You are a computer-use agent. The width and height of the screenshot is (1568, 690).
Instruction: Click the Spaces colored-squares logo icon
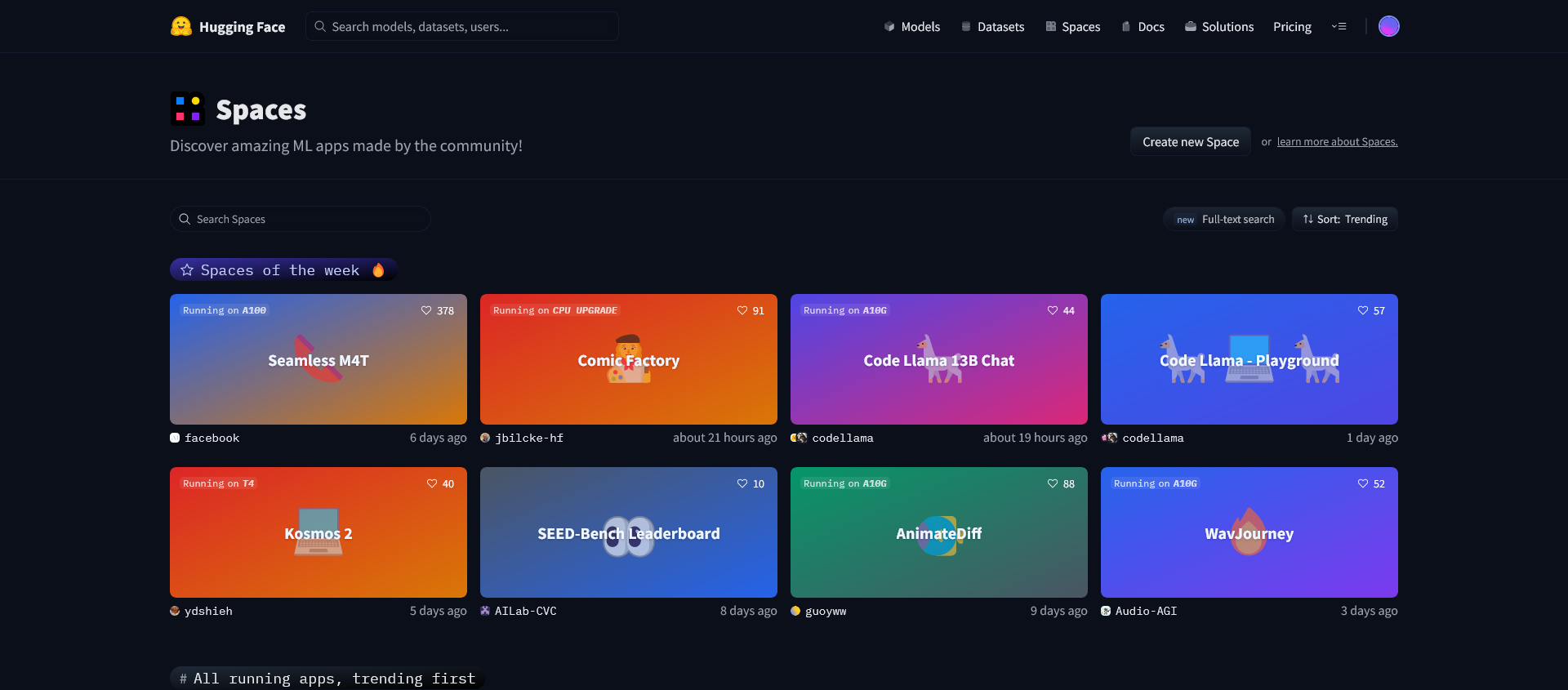[x=188, y=109]
